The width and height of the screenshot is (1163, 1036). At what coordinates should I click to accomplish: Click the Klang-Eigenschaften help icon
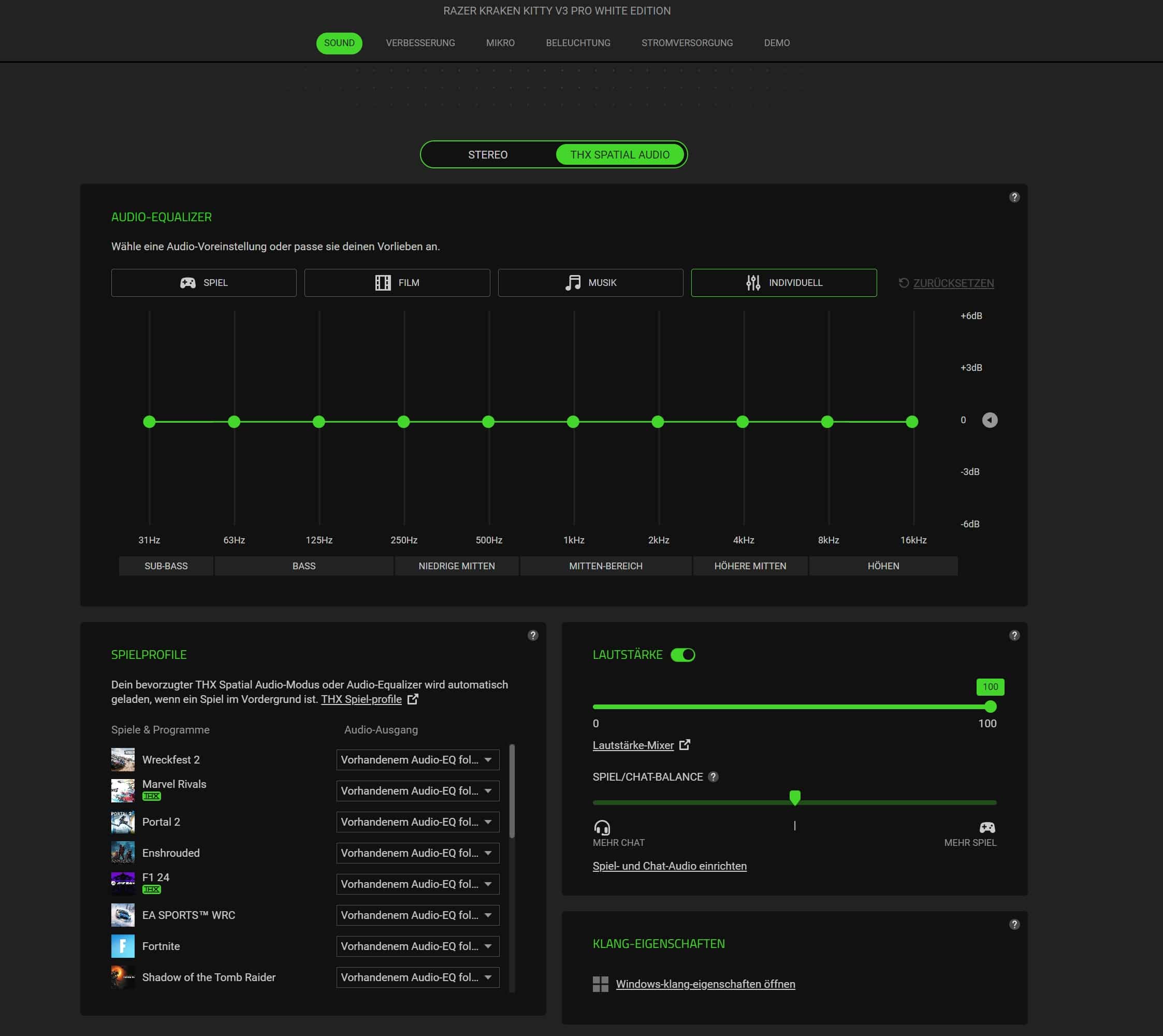(x=1014, y=925)
